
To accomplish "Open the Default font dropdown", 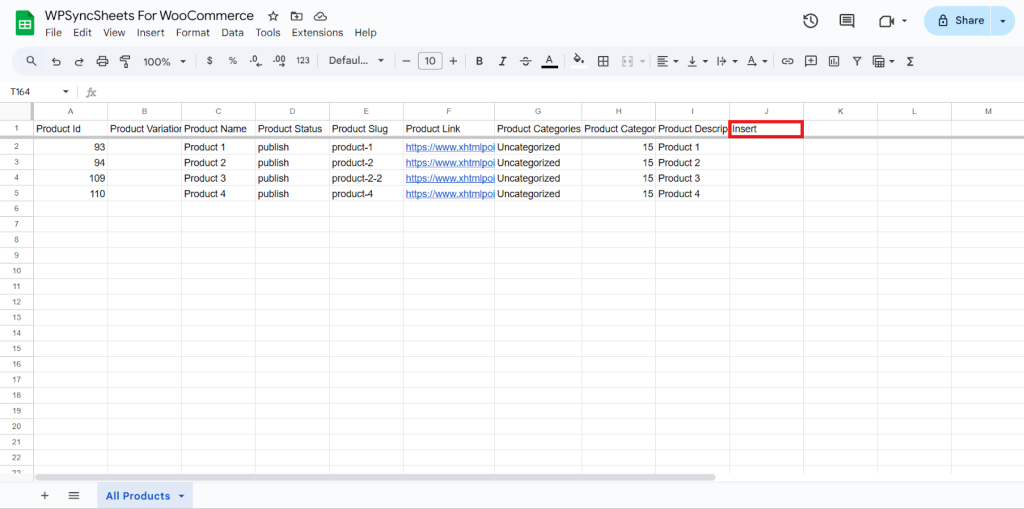I will pos(357,61).
